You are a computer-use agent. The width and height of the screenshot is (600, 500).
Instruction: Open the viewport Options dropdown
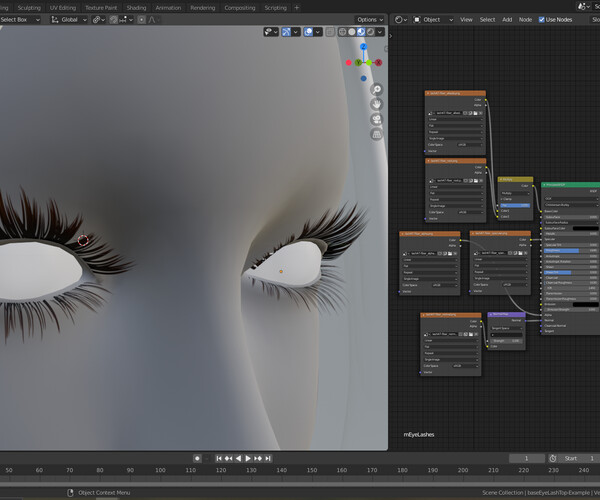pyautogui.click(x=370, y=20)
